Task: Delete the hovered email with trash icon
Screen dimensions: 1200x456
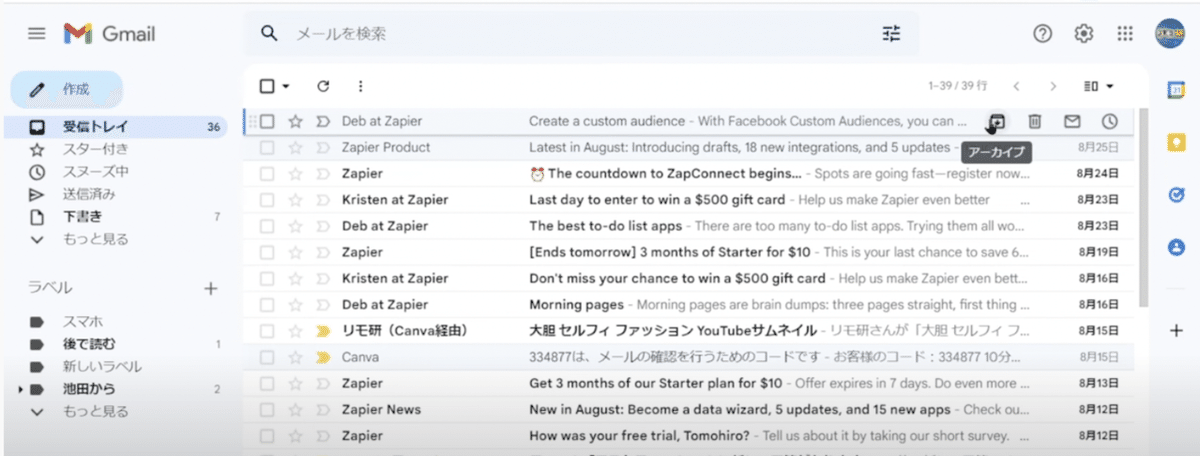Action: [x=1035, y=122]
